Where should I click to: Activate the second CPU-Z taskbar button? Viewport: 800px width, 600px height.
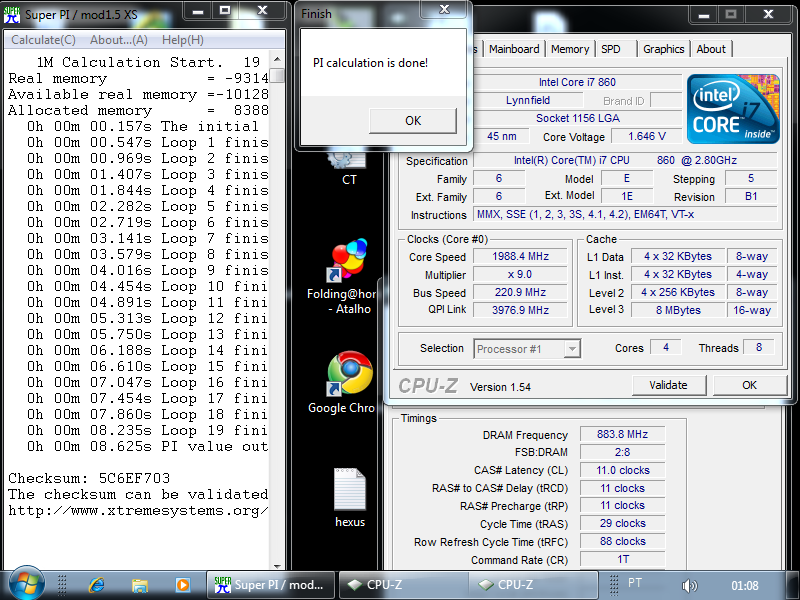click(533, 585)
